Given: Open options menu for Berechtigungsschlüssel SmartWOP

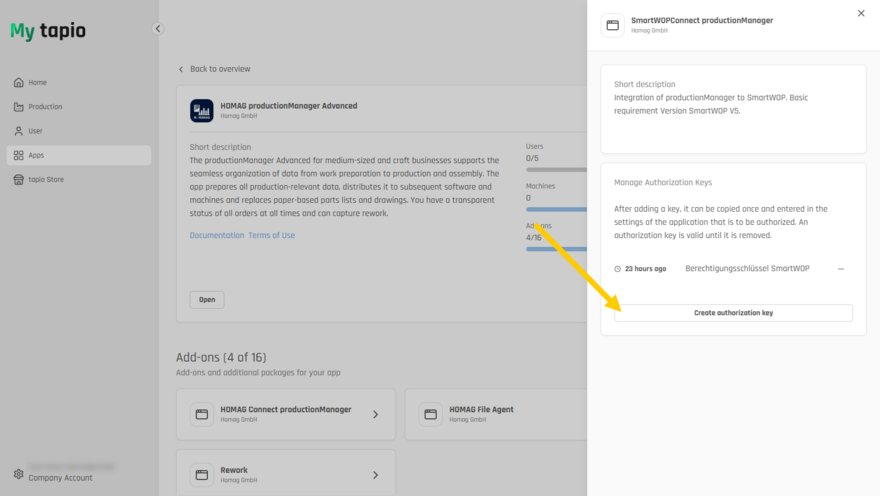Looking at the screenshot, I should (x=841, y=269).
